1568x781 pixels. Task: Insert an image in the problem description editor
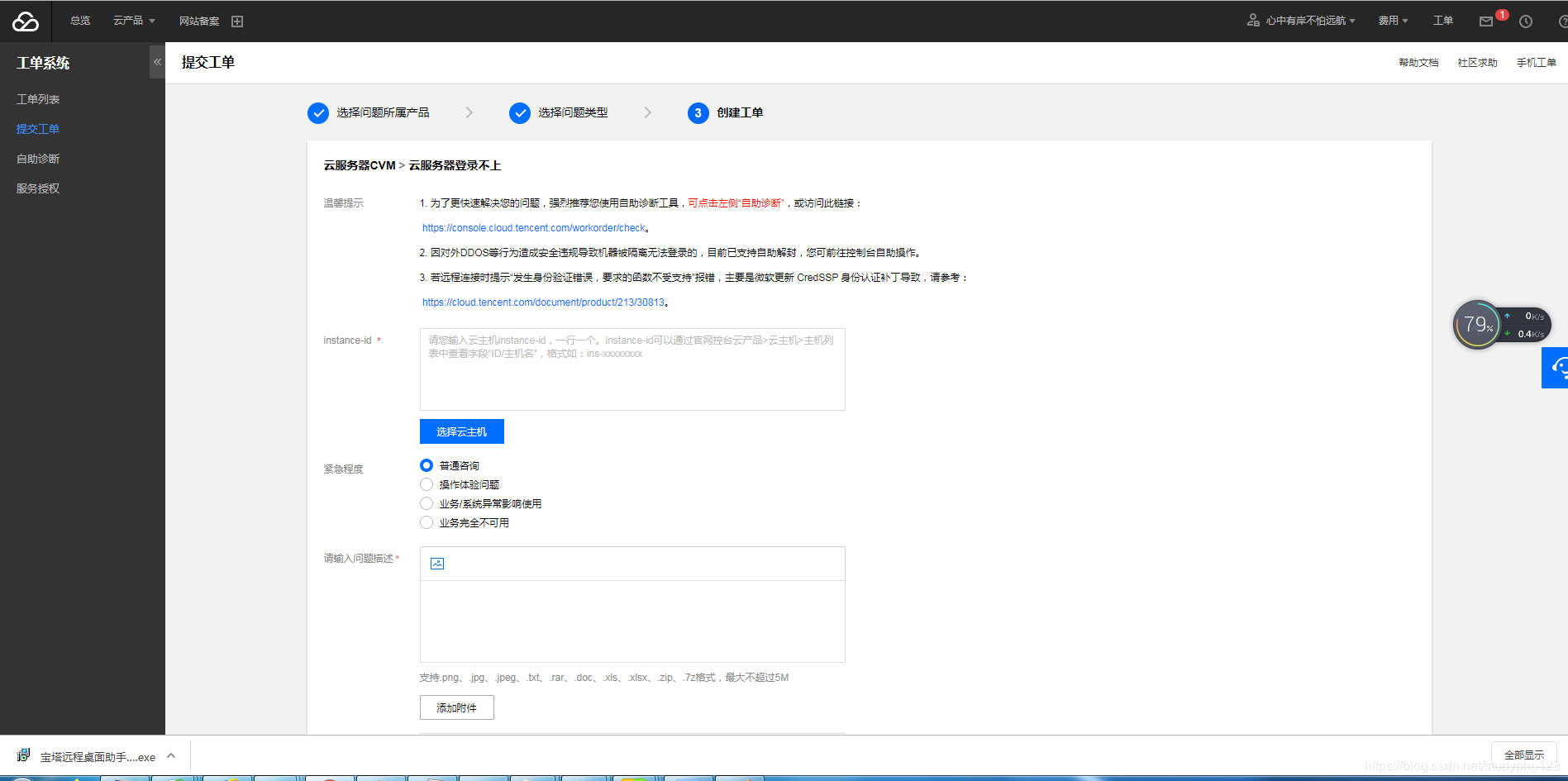click(436, 563)
